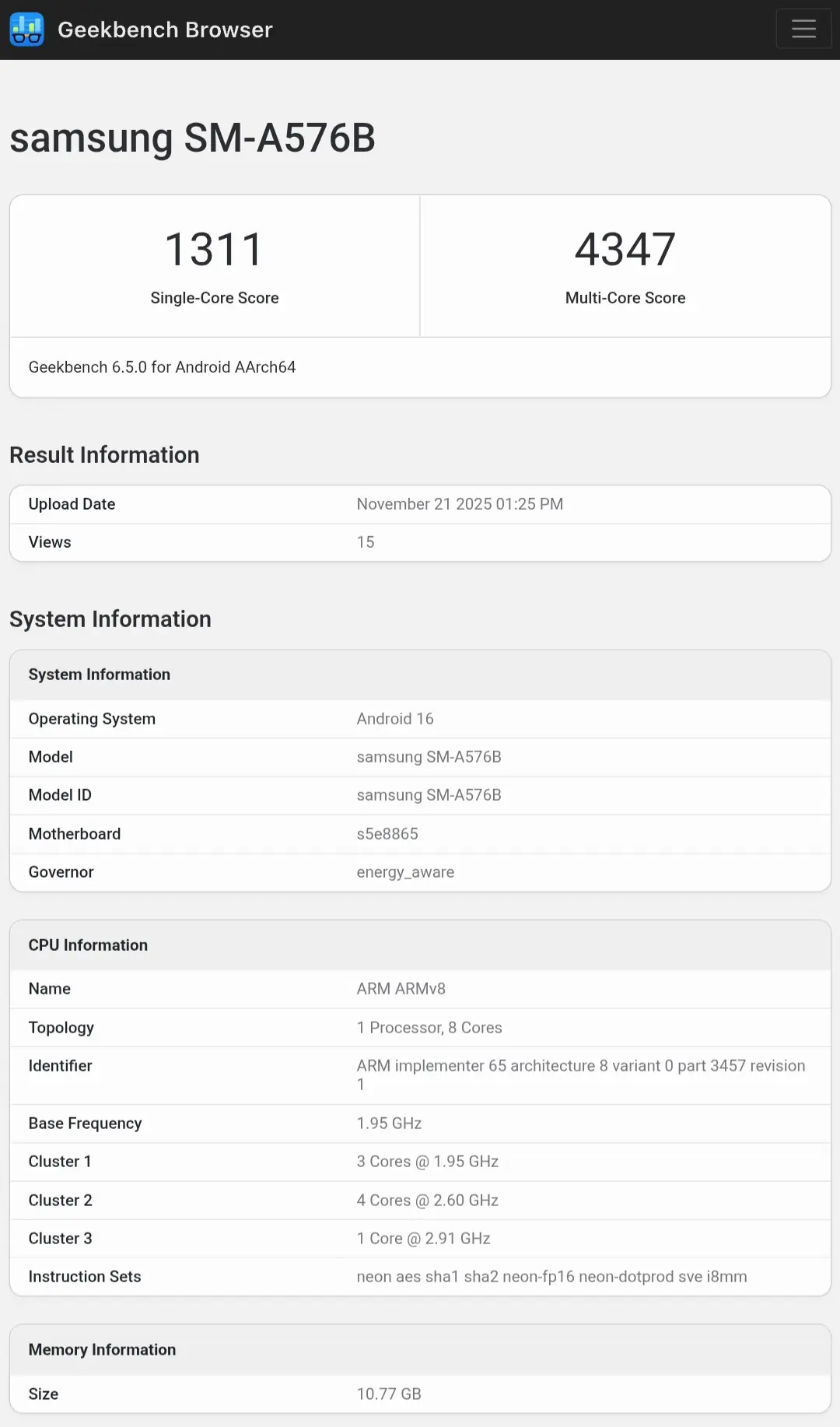Click the samsung SM-A576B page heading

point(192,138)
